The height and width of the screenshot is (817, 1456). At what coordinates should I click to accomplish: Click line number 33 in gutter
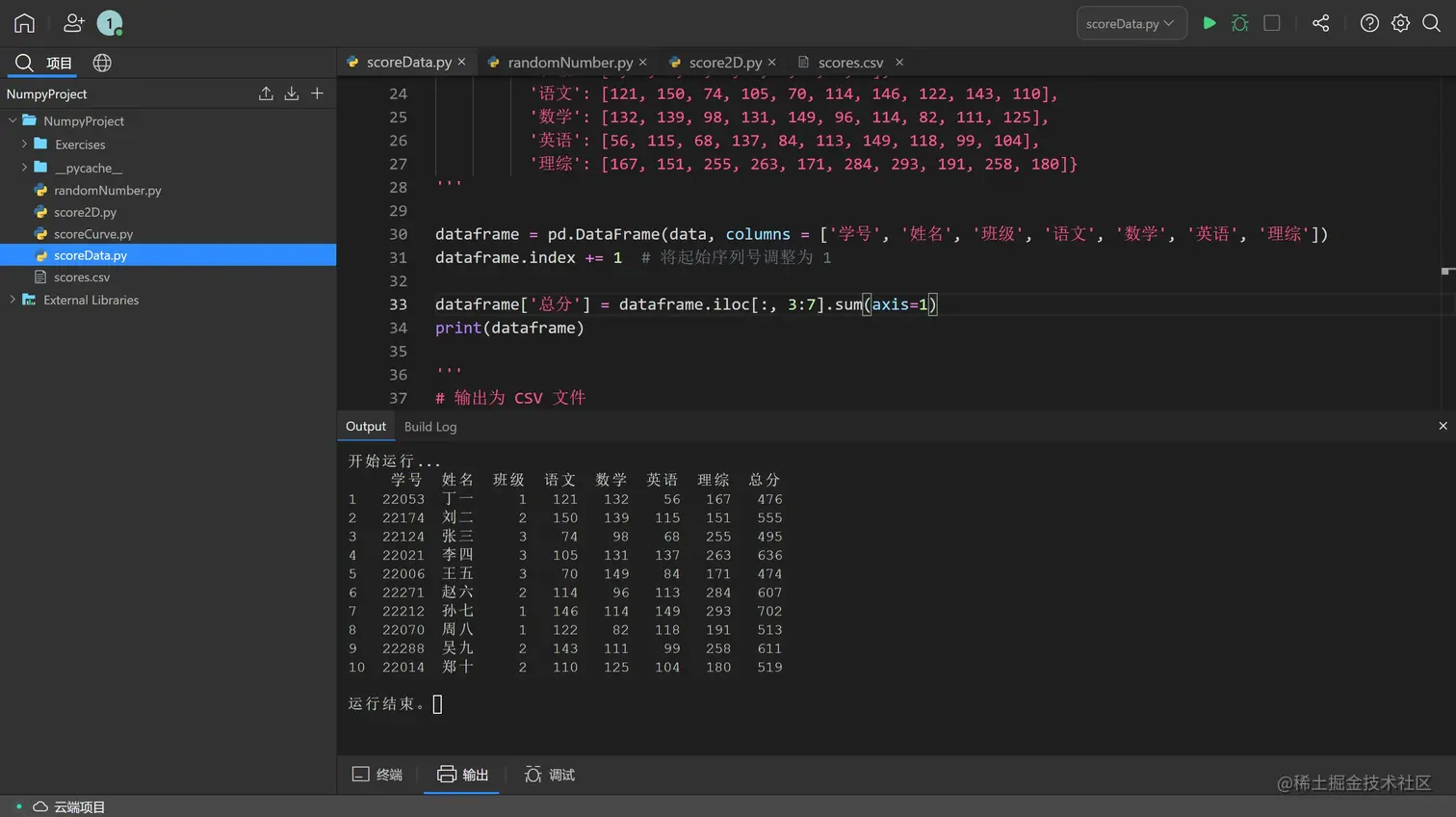coord(398,304)
